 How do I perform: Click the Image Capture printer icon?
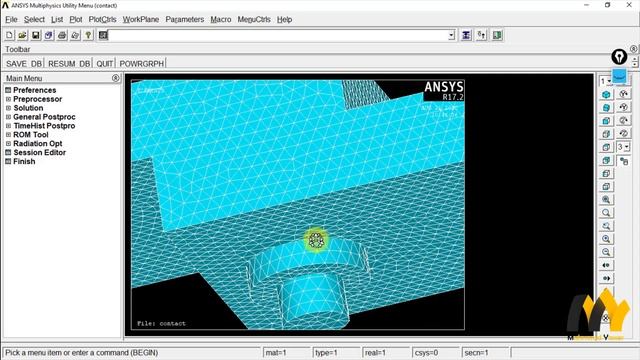click(62, 35)
